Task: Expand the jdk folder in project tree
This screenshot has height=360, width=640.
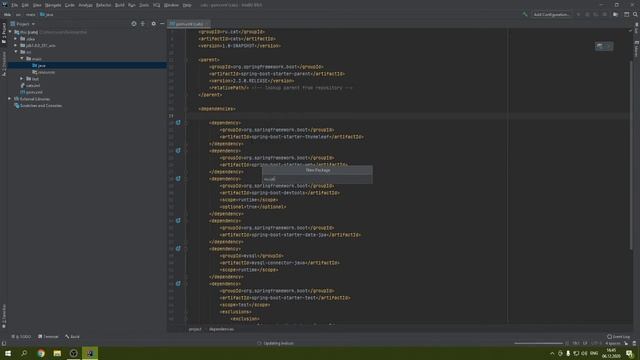Action: tap(16, 45)
